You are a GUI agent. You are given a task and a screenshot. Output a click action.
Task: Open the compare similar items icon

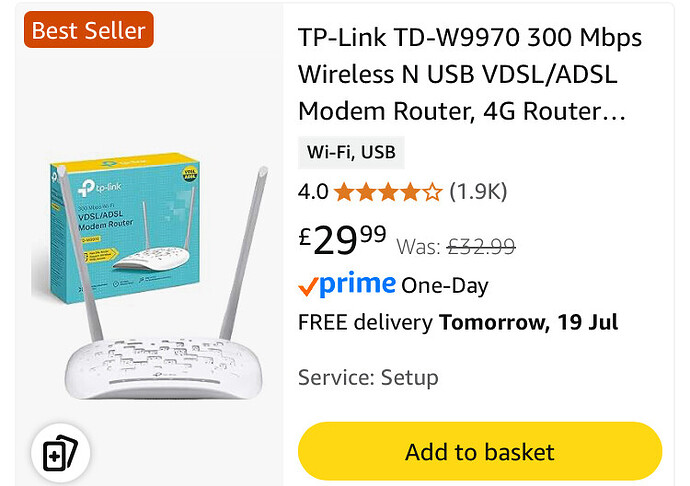click(60, 453)
